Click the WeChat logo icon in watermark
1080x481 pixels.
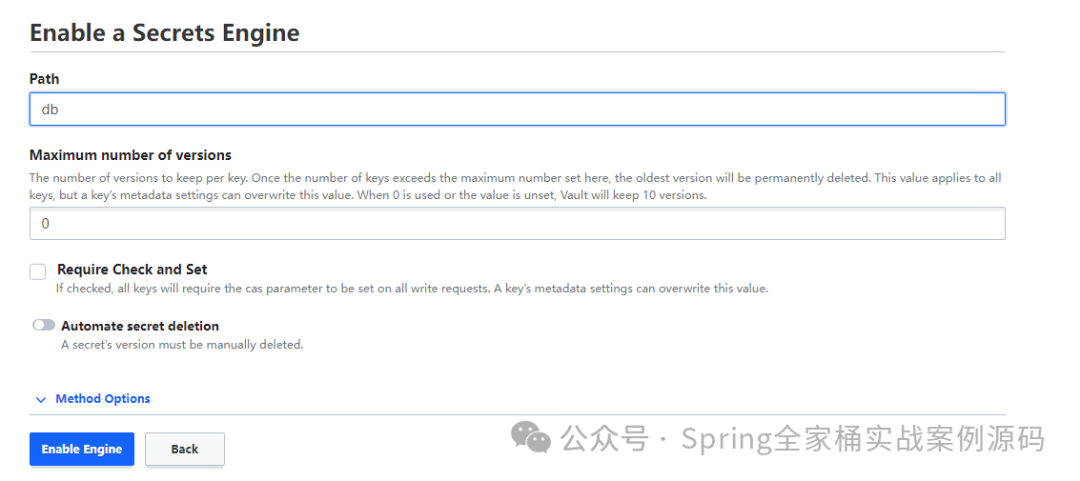pyautogui.click(x=530, y=438)
